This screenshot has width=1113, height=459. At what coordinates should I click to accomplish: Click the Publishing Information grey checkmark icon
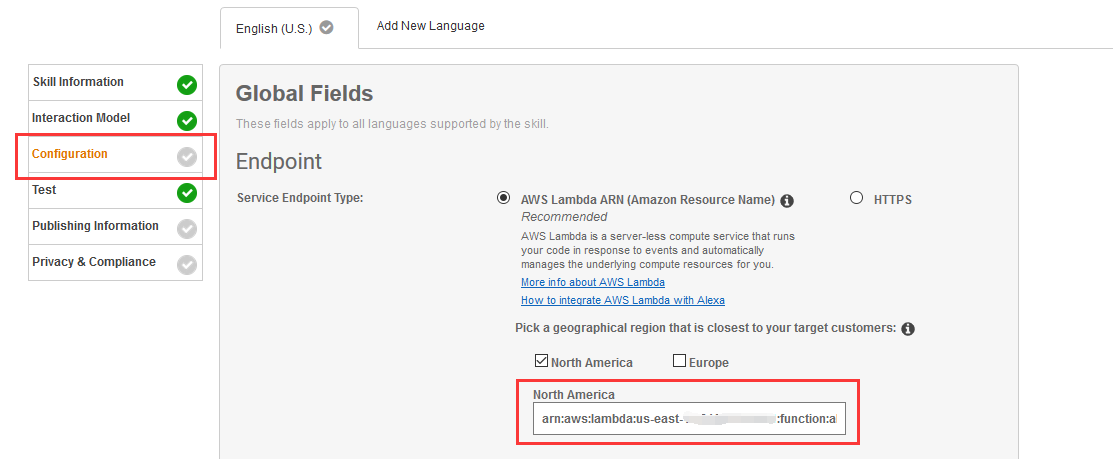point(187,229)
